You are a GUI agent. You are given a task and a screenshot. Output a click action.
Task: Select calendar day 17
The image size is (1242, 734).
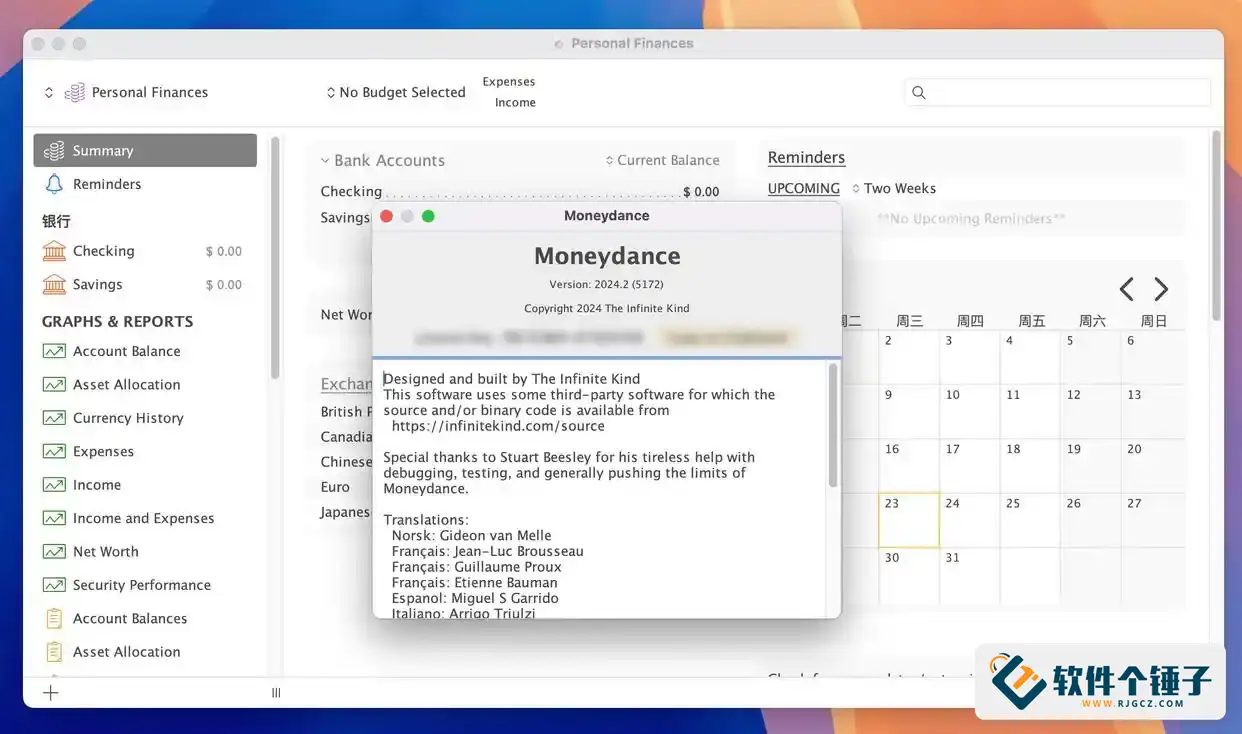coord(969,466)
